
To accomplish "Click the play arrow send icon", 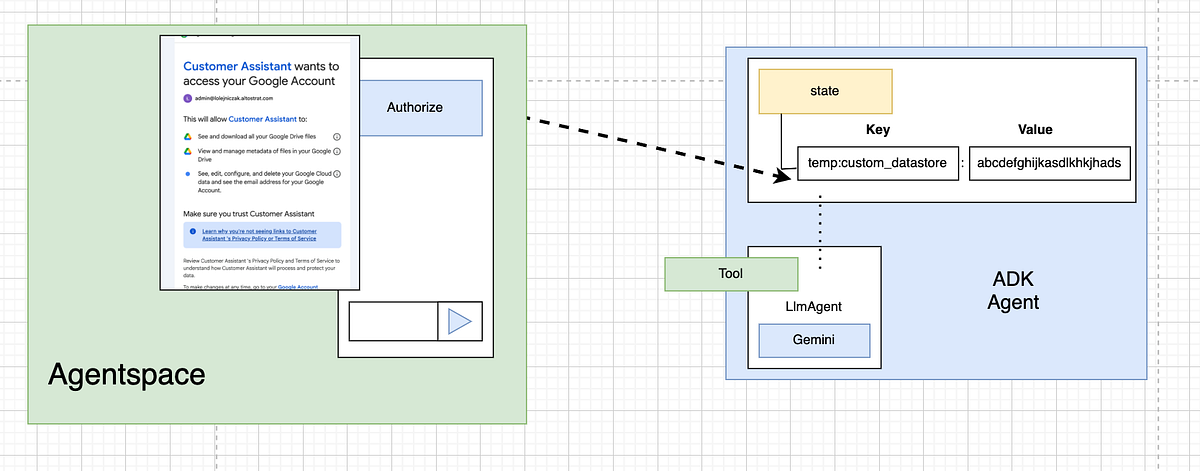I will [460, 321].
